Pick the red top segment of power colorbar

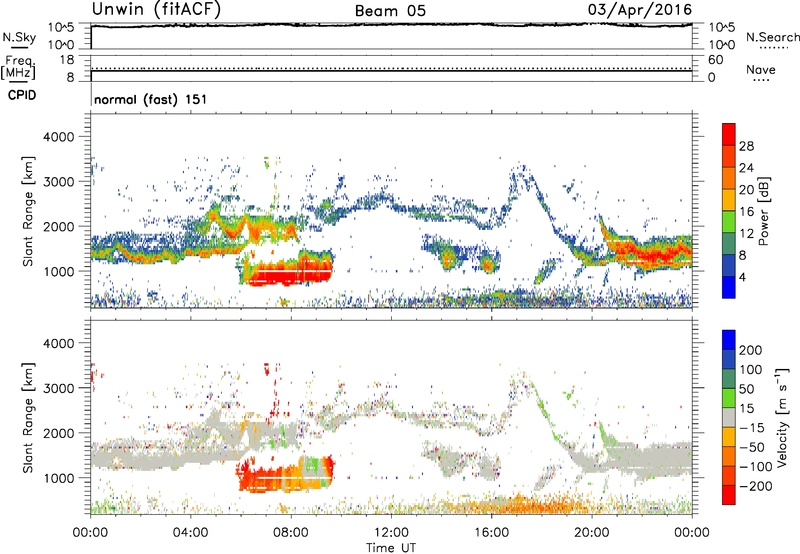click(x=729, y=134)
